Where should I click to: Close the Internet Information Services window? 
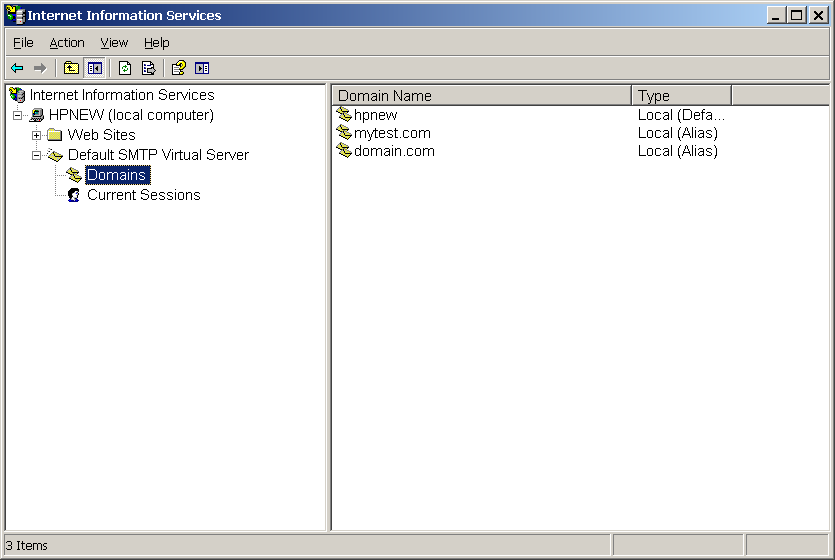[818, 15]
